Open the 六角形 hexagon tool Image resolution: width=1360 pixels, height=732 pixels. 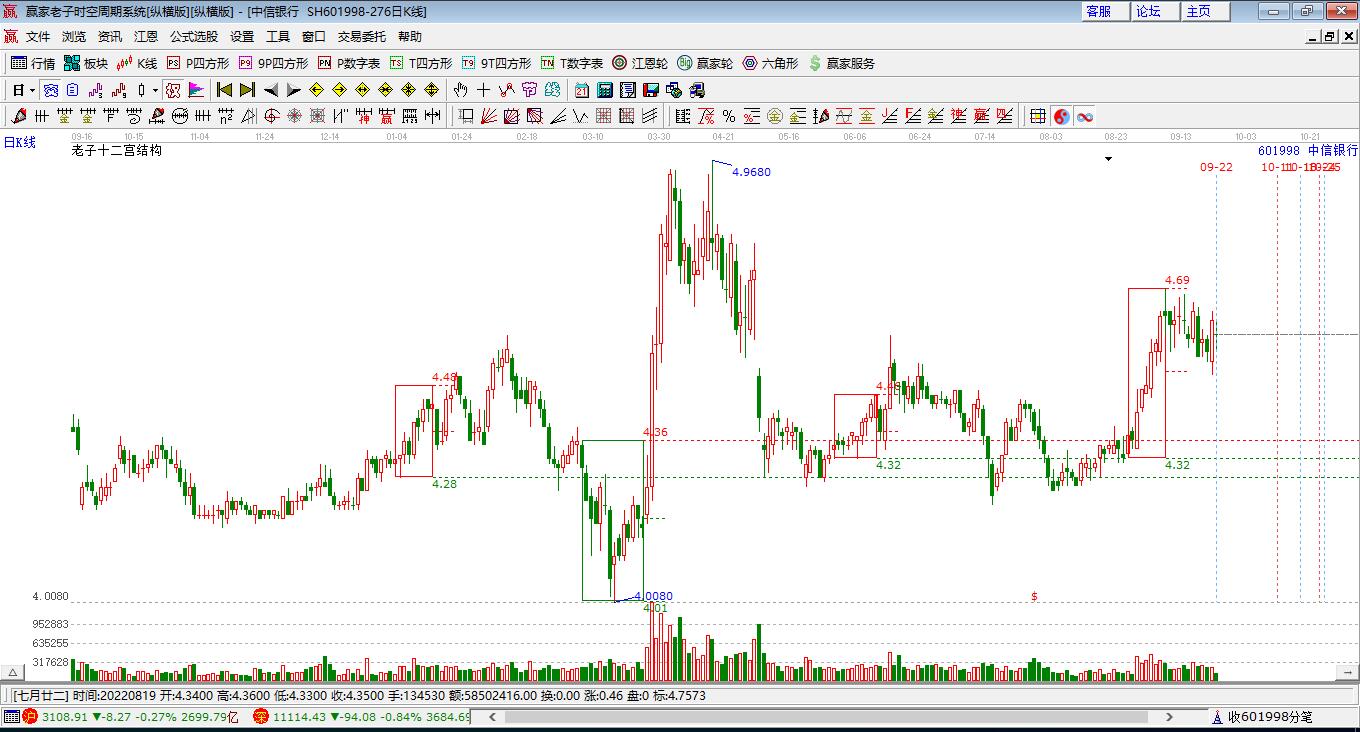point(770,63)
